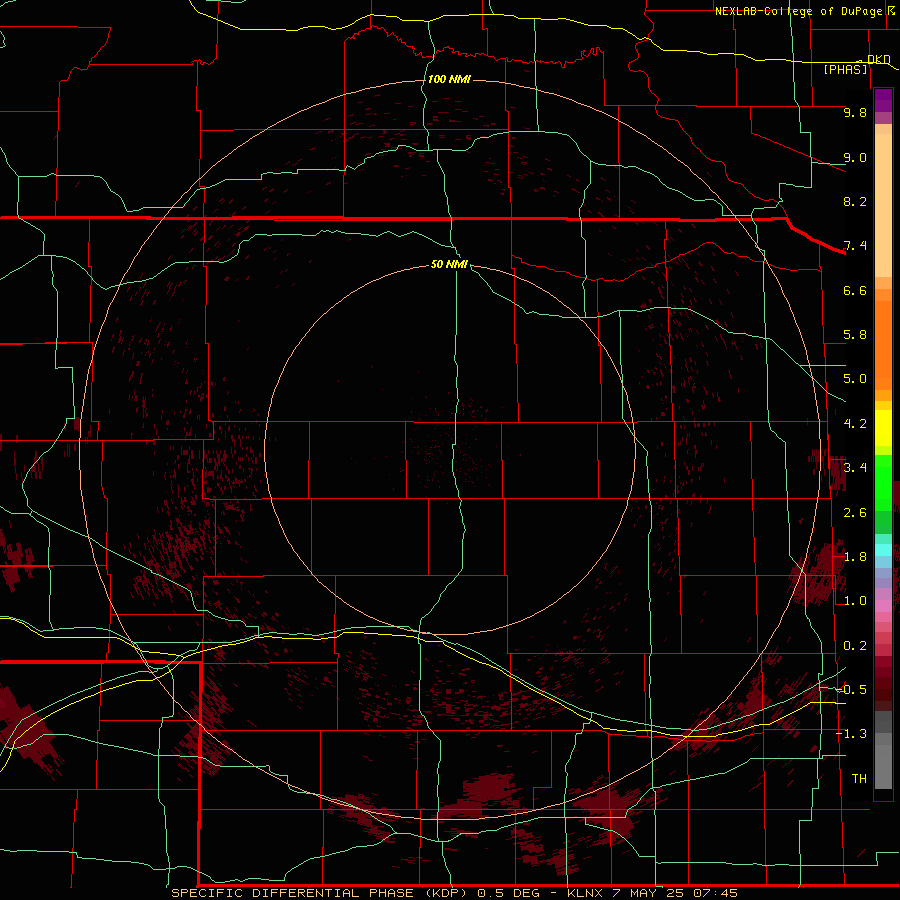Click the product caption naming KLNX

point(454,893)
